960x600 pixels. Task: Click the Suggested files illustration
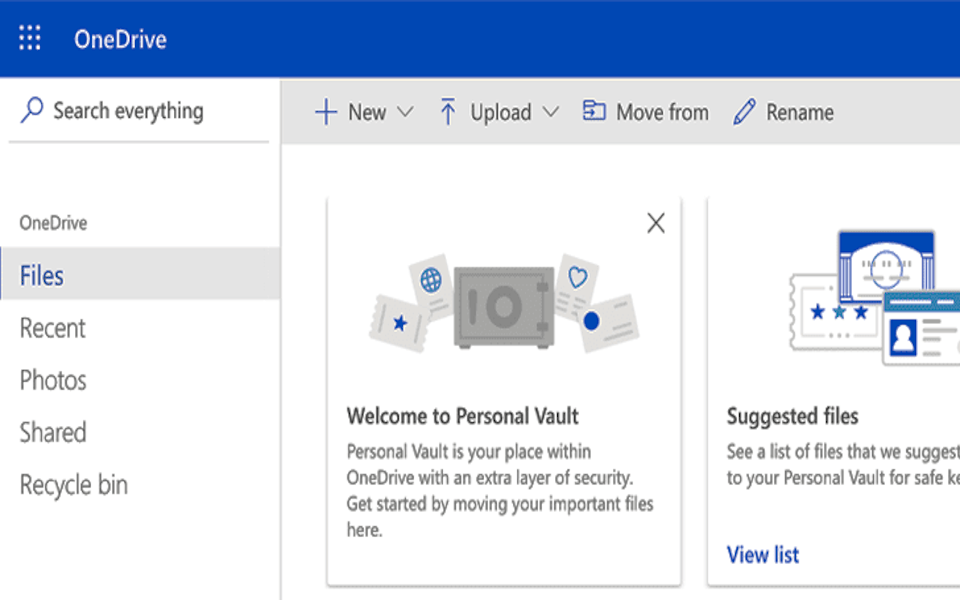point(875,298)
